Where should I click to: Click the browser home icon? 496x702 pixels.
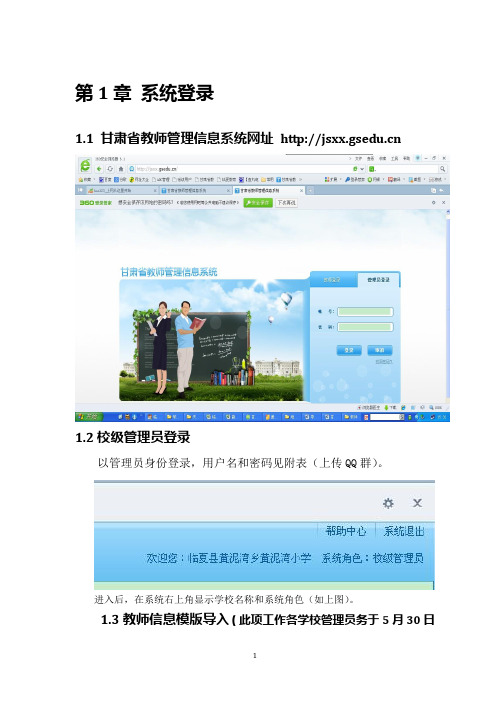[121, 169]
